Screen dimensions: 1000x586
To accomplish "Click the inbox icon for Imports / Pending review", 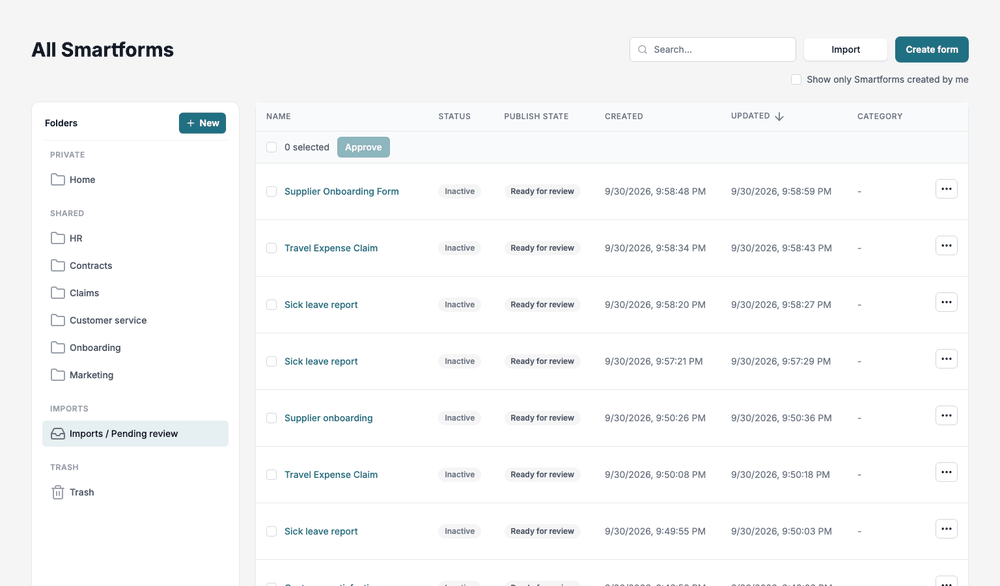I will point(57,434).
